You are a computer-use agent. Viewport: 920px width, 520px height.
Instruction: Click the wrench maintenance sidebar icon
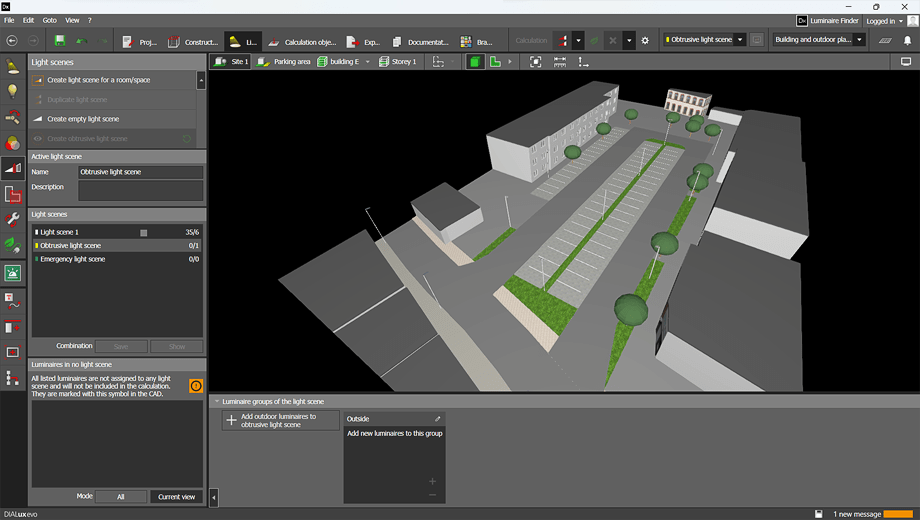click(x=13, y=219)
